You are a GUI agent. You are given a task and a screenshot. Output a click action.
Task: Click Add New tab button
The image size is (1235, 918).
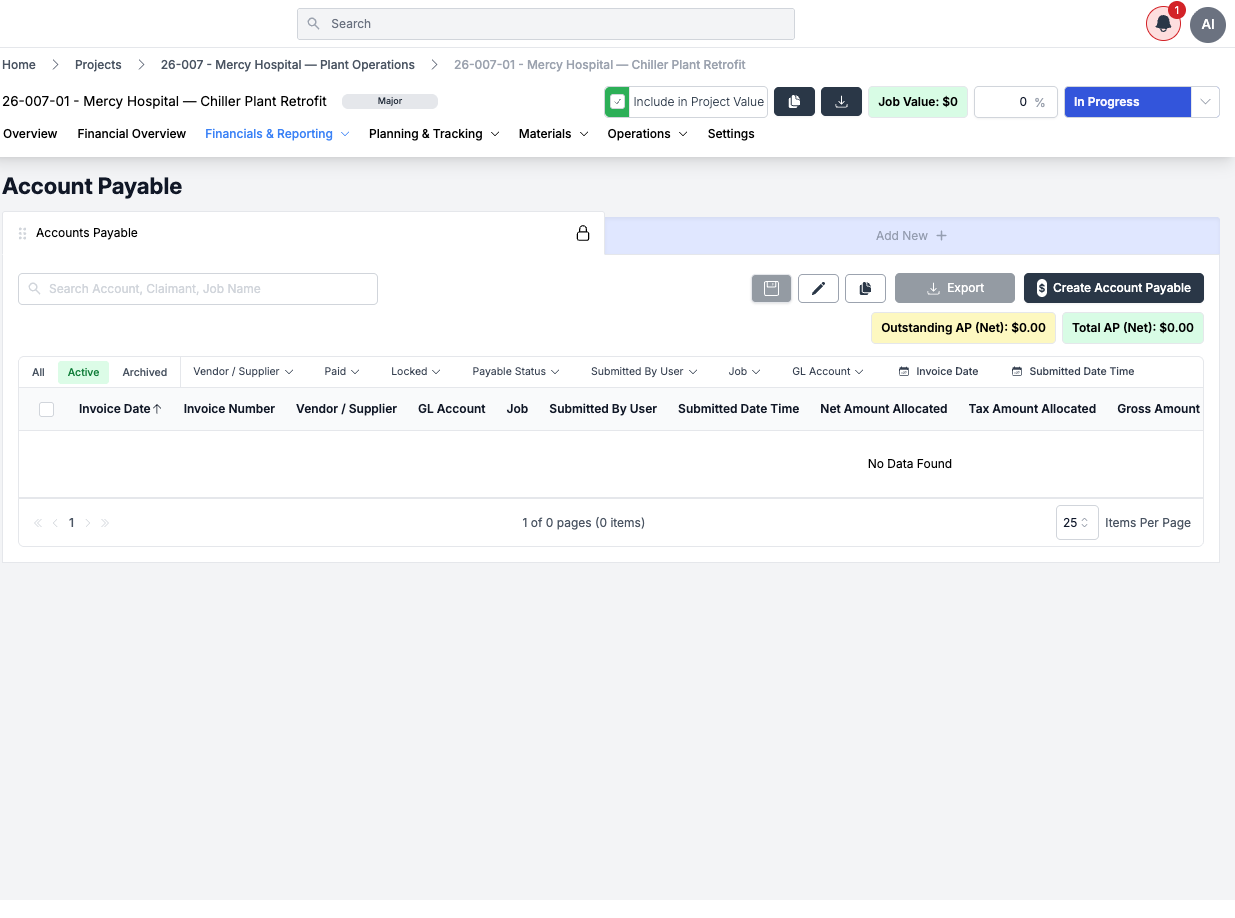tap(911, 236)
